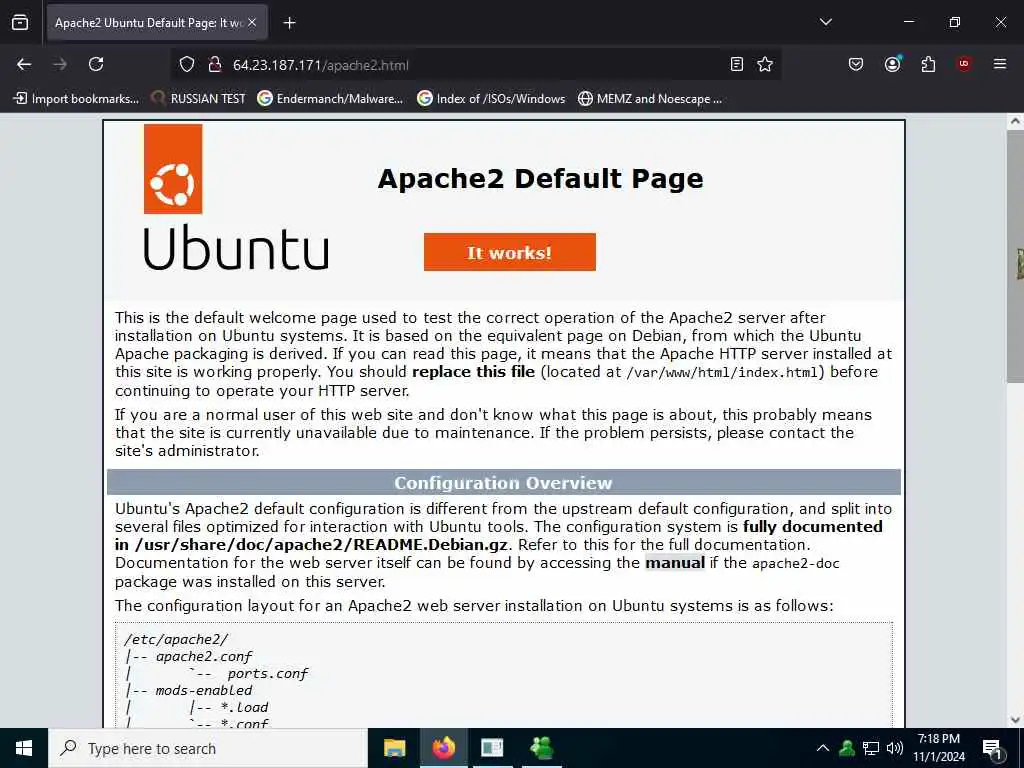The width and height of the screenshot is (1024, 768).
Task: Open Firefox application hamburger menu
Action: [999, 64]
